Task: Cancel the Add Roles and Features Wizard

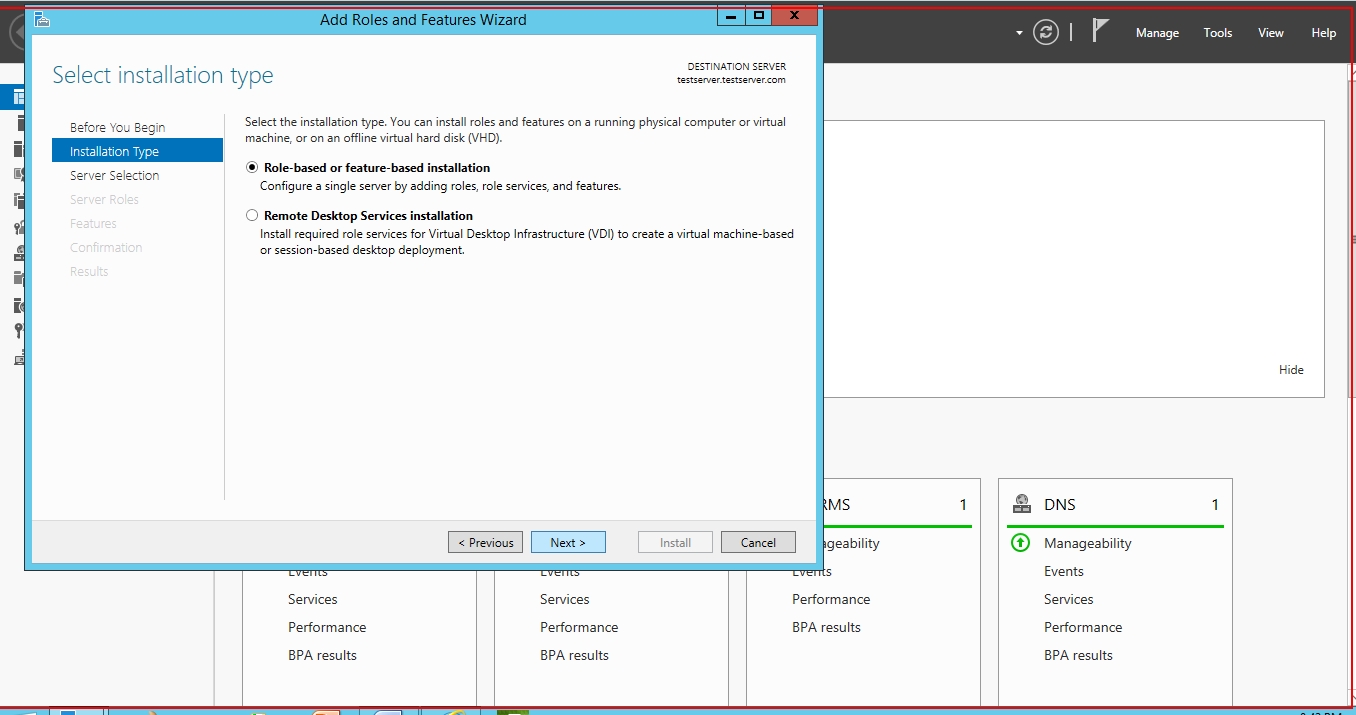Action: pyautogui.click(x=757, y=542)
